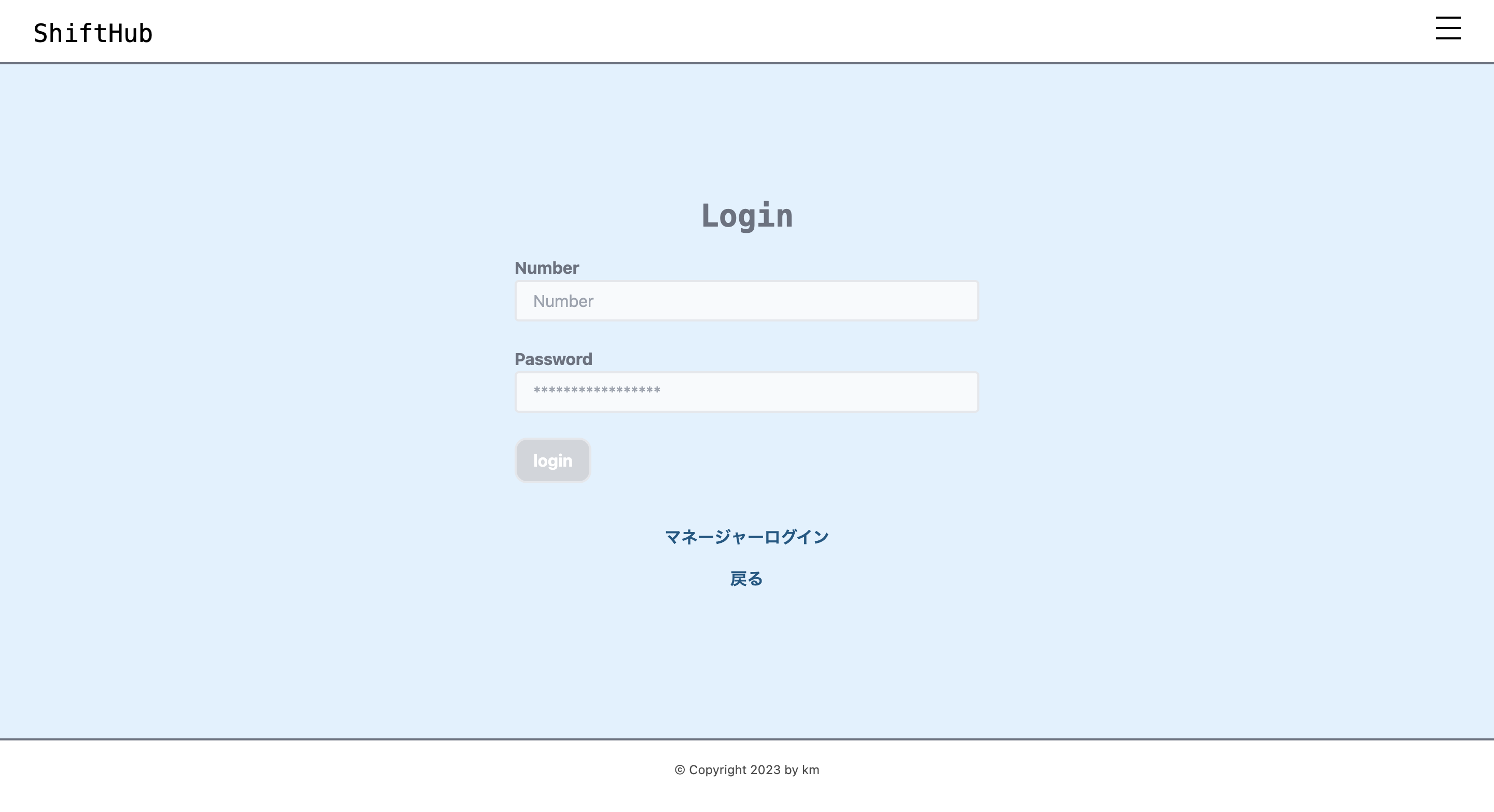
Task: Click the disabled gray login button
Action: (552, 460)
